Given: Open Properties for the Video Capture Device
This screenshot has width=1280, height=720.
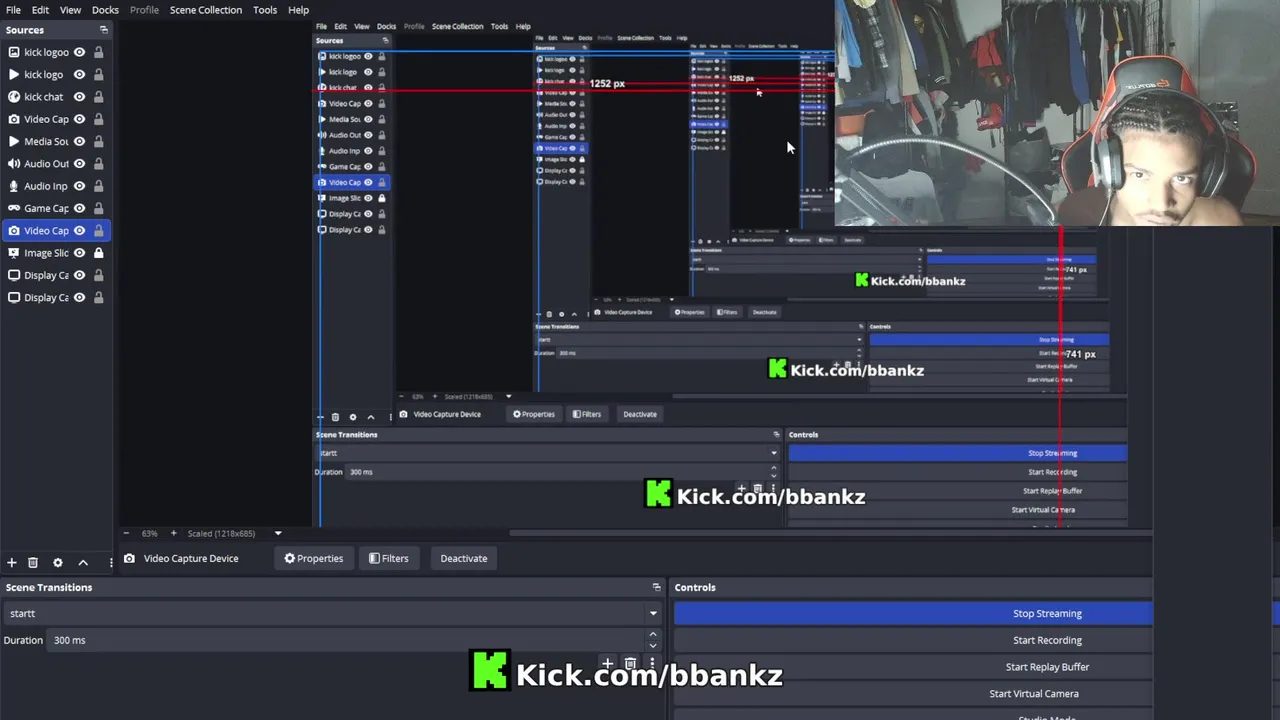Looking at the screenshot, I should [313, 558].
